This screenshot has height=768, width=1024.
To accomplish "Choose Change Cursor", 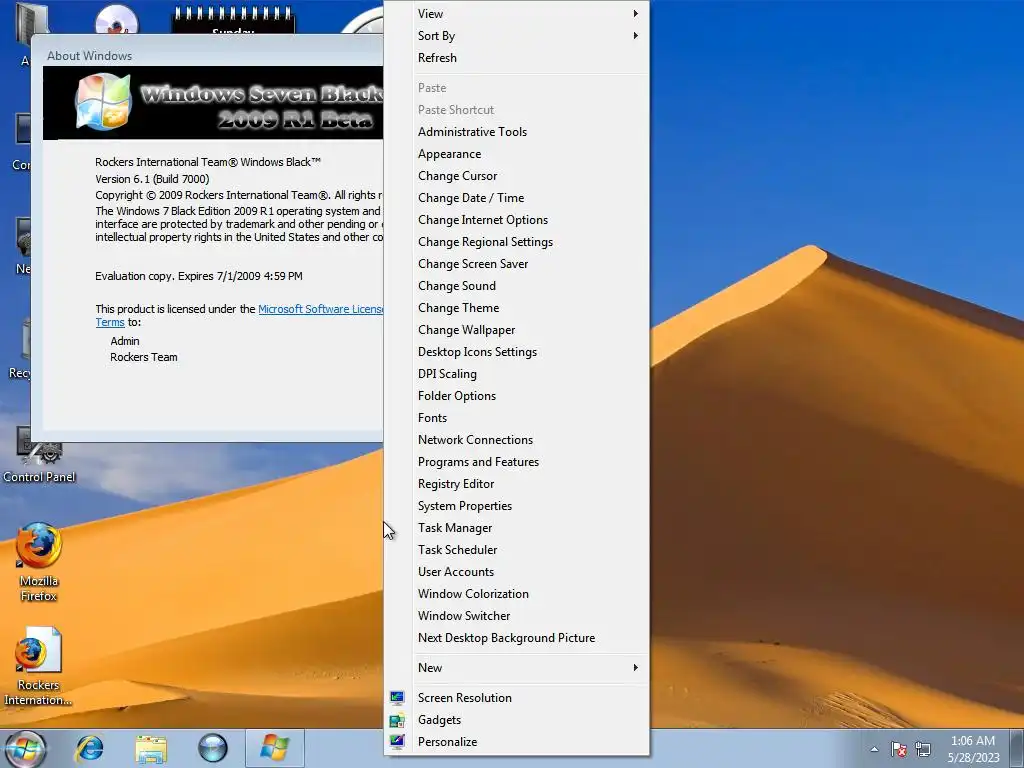I will point(517,176).
